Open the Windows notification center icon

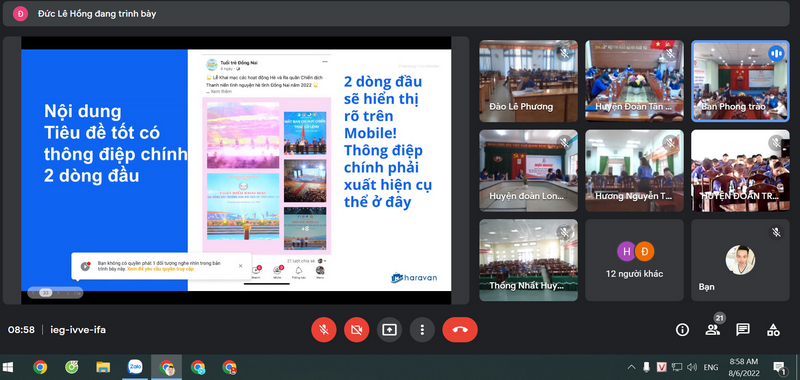[779, 367]
